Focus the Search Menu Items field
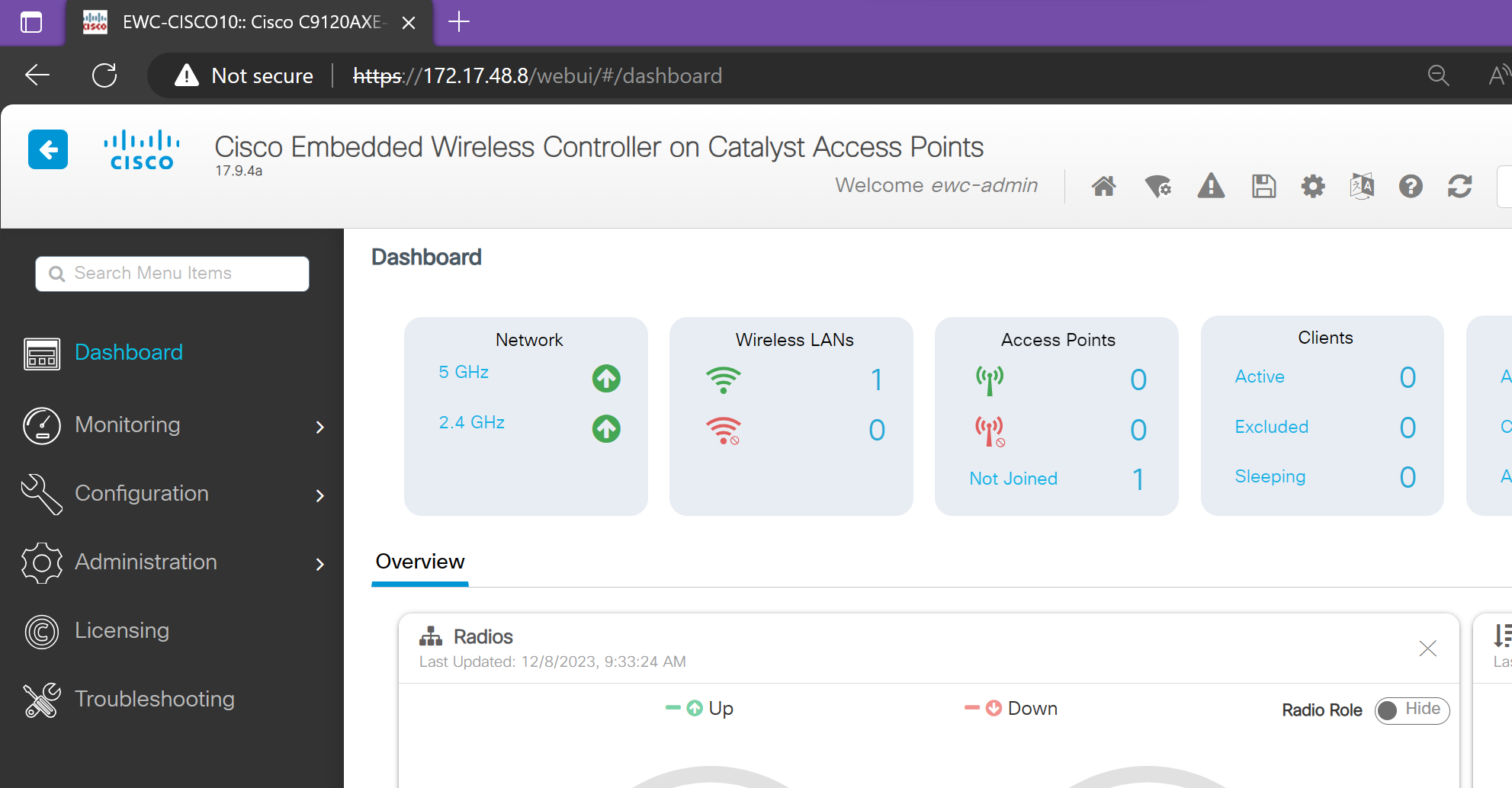The height and width of the screenshot is (788, 1512). pos(172,274)
